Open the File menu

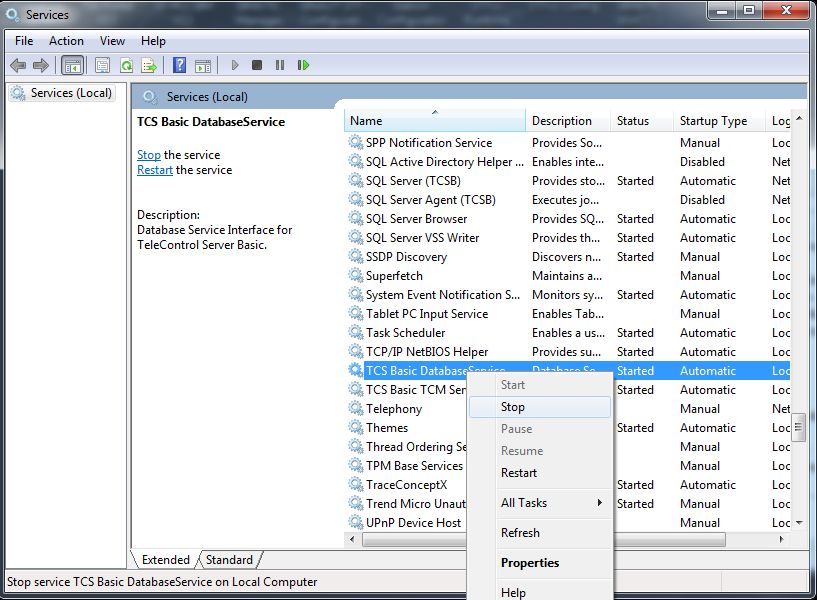(x=24, y=41)
